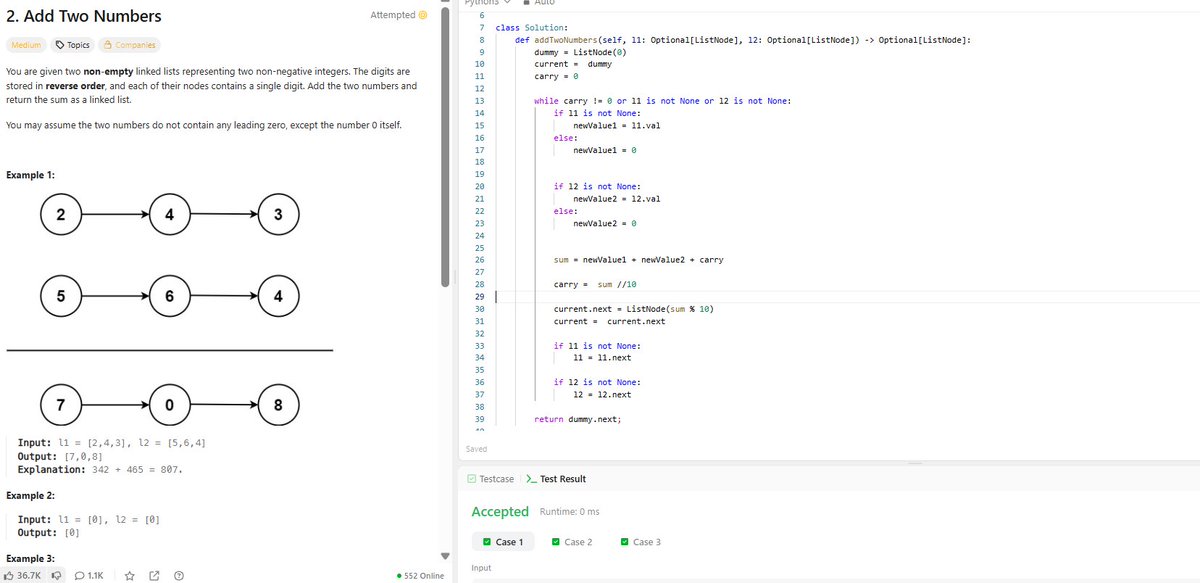Screen dimensions: 1200x583
Task: Click the 'Output: [7,0,8]' line
Action: pyautogui.click(x=60, y=456)
